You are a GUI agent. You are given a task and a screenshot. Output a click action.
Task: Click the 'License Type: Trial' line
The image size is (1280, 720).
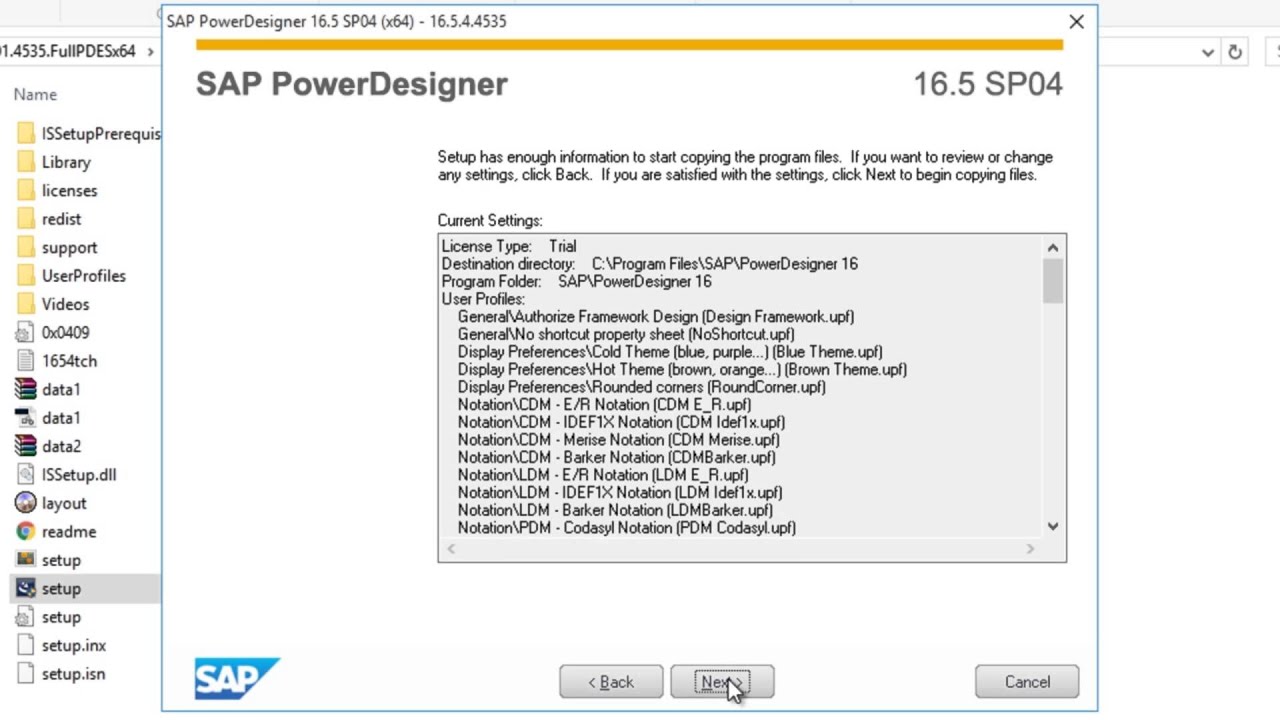pyautogui.click(x=509, y=246)
